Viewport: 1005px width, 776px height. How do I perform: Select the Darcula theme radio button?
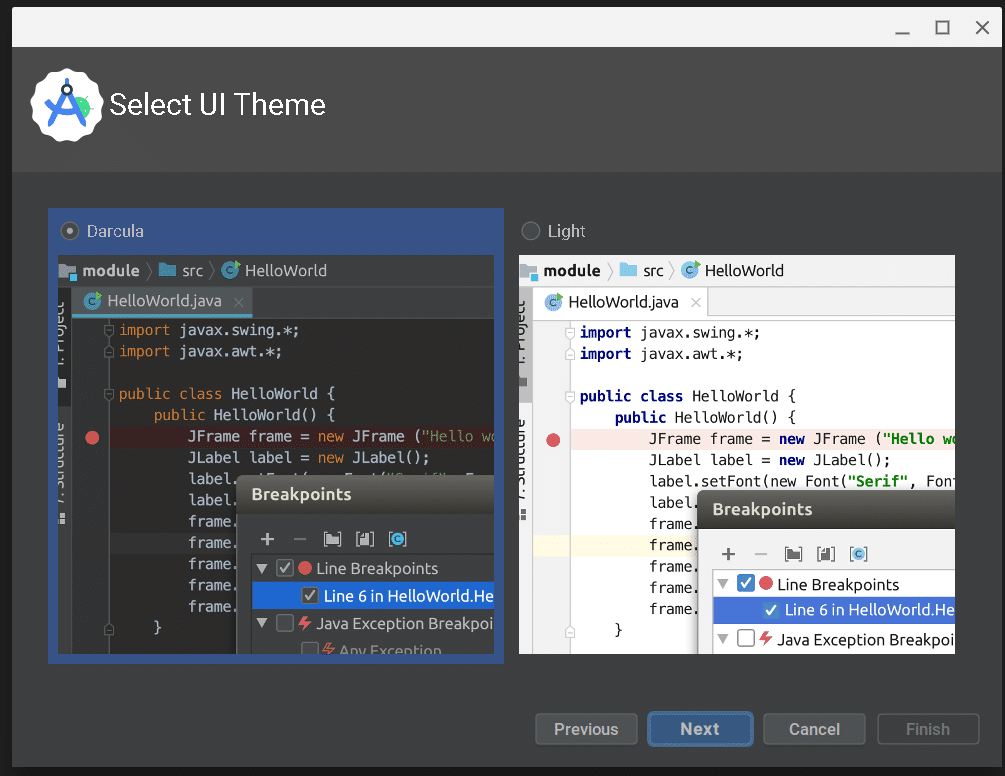click(x=70, y=231)
